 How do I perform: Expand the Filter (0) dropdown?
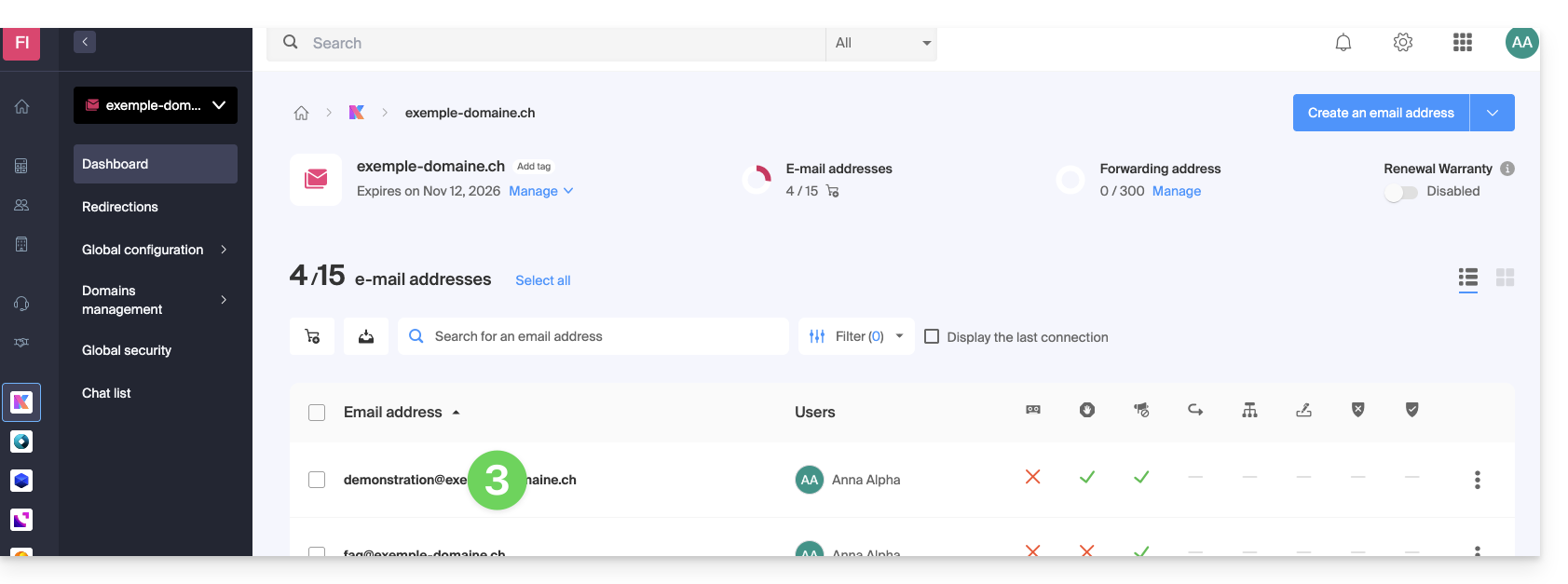(x=855, y=336)
